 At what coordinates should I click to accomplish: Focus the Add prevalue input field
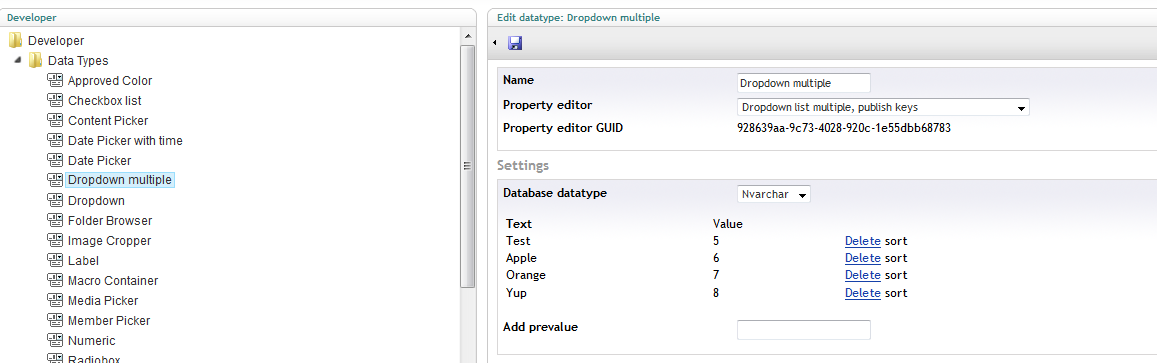point(804,330)
